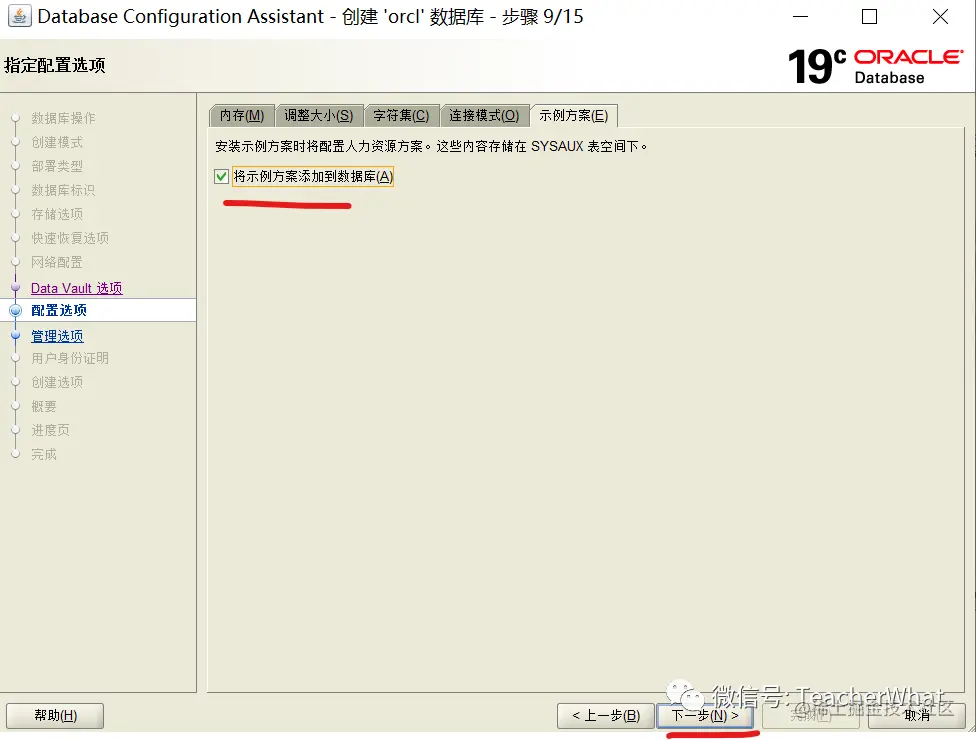Click the Oracle 19c Database logo

[876, 66]
